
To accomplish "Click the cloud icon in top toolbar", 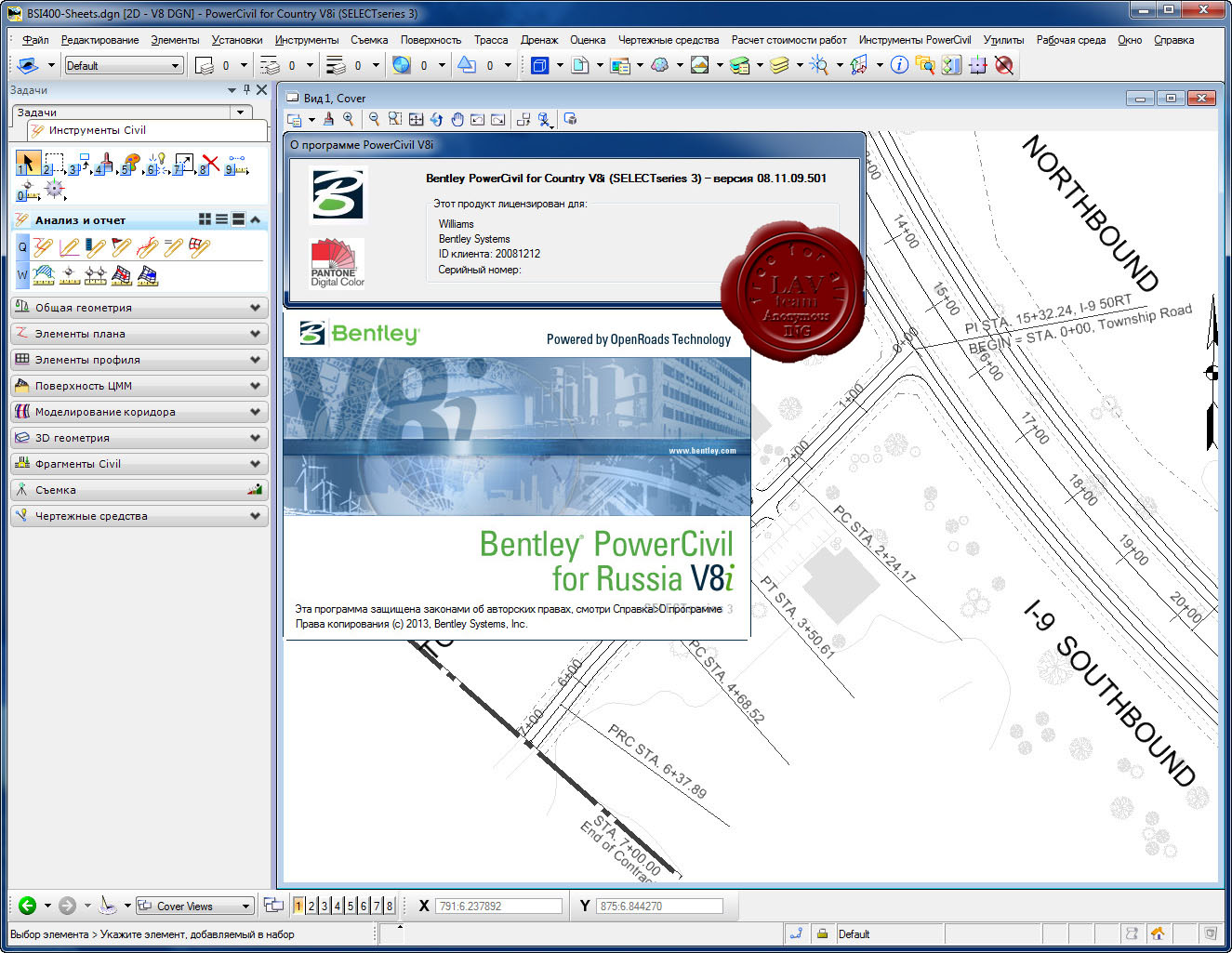I will tap(659, 65).
